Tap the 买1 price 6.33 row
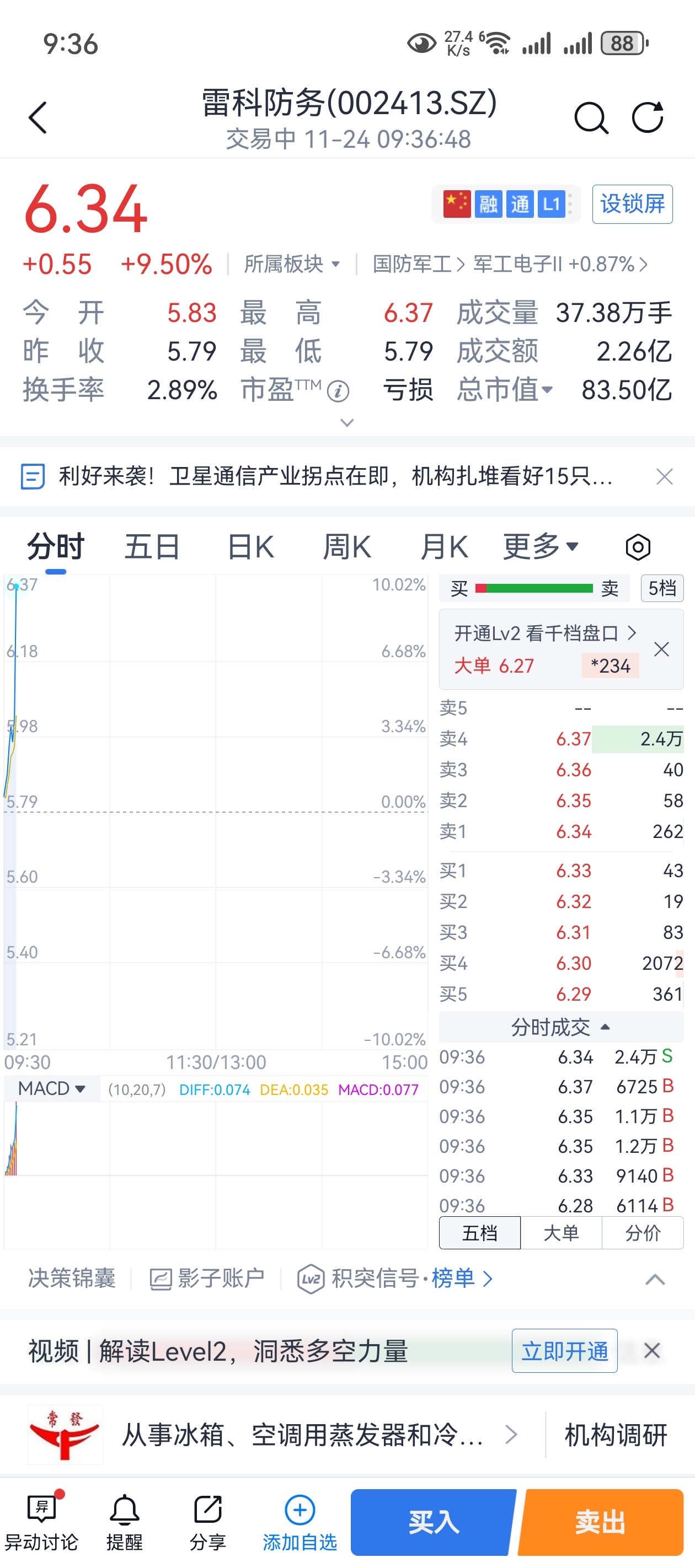Viewport: 695px width, 1568px height. click(561, 871)
